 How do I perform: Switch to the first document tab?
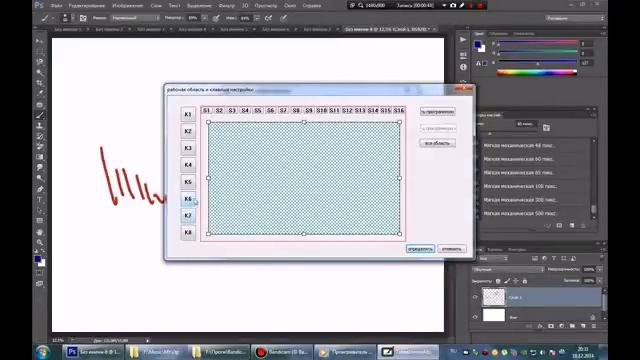[68, 29]
